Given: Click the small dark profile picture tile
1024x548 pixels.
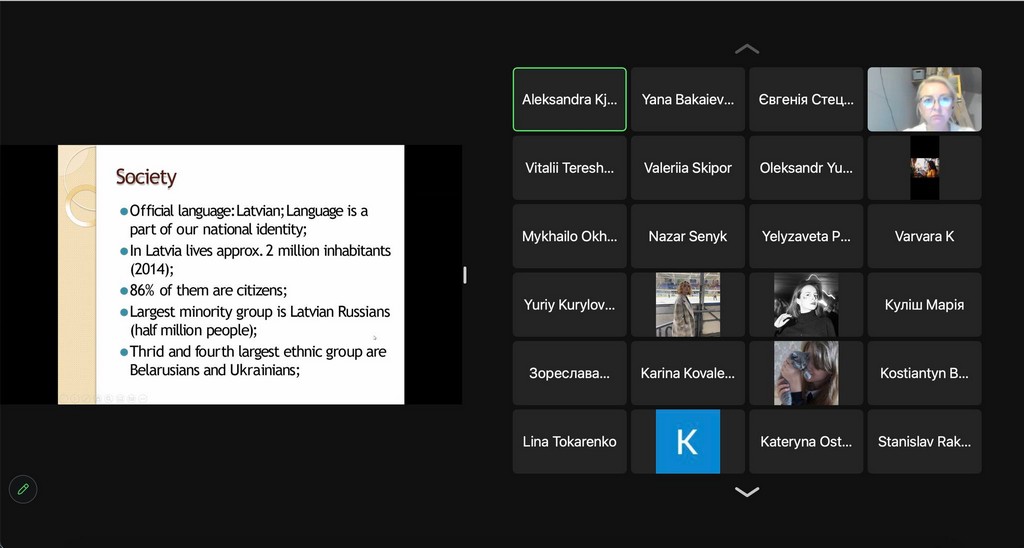Looking at the screenshot, I should coord(924,168).
